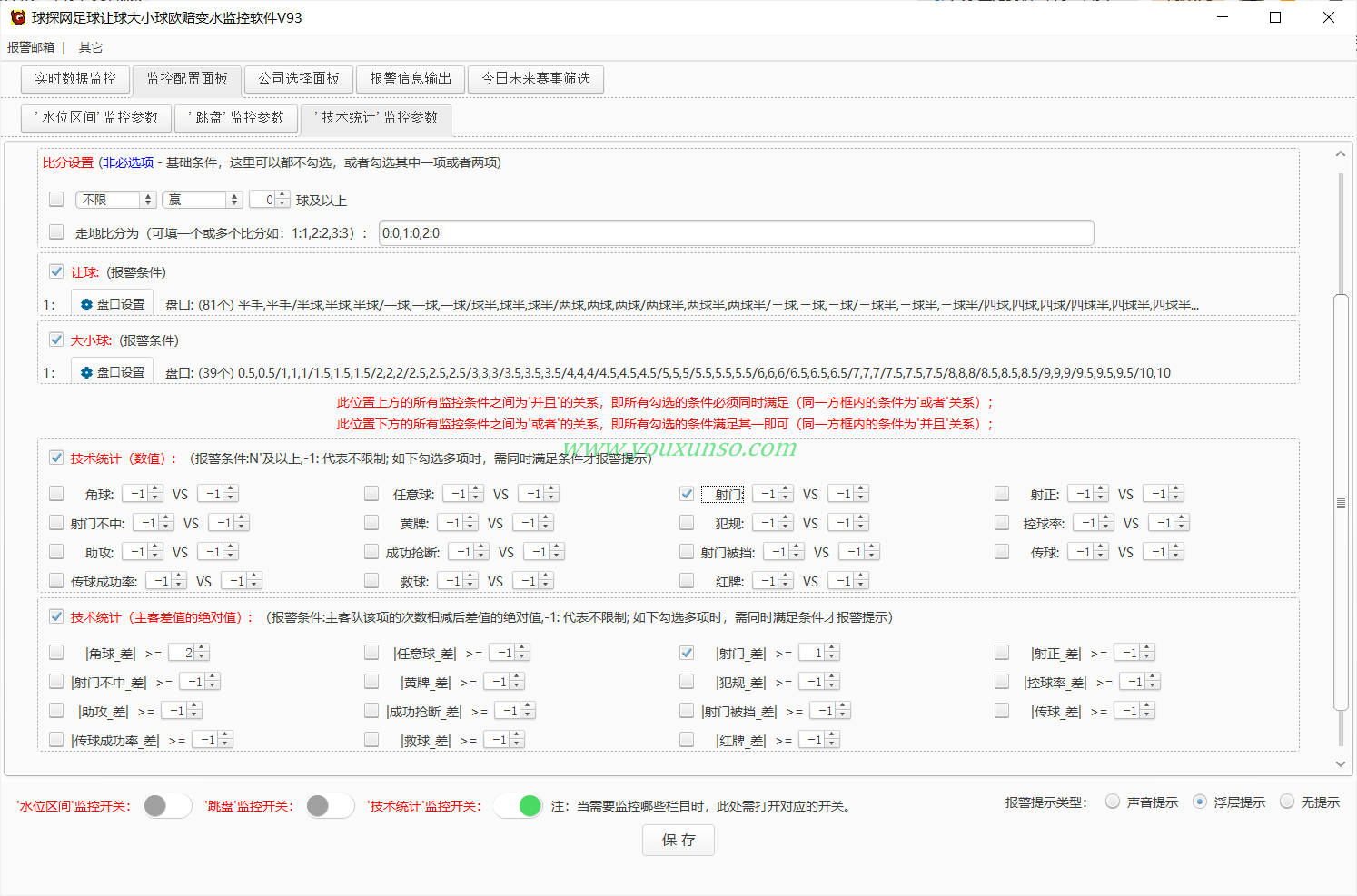Image resolution: width=1357 pixels, height=896 pixels.
Task: Click the 盘口设置 button for 大小球
Action: 113,373
